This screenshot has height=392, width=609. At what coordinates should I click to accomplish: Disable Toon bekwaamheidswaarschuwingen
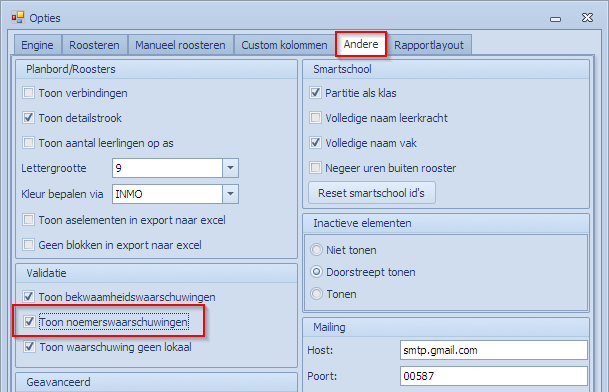[28, 297]
